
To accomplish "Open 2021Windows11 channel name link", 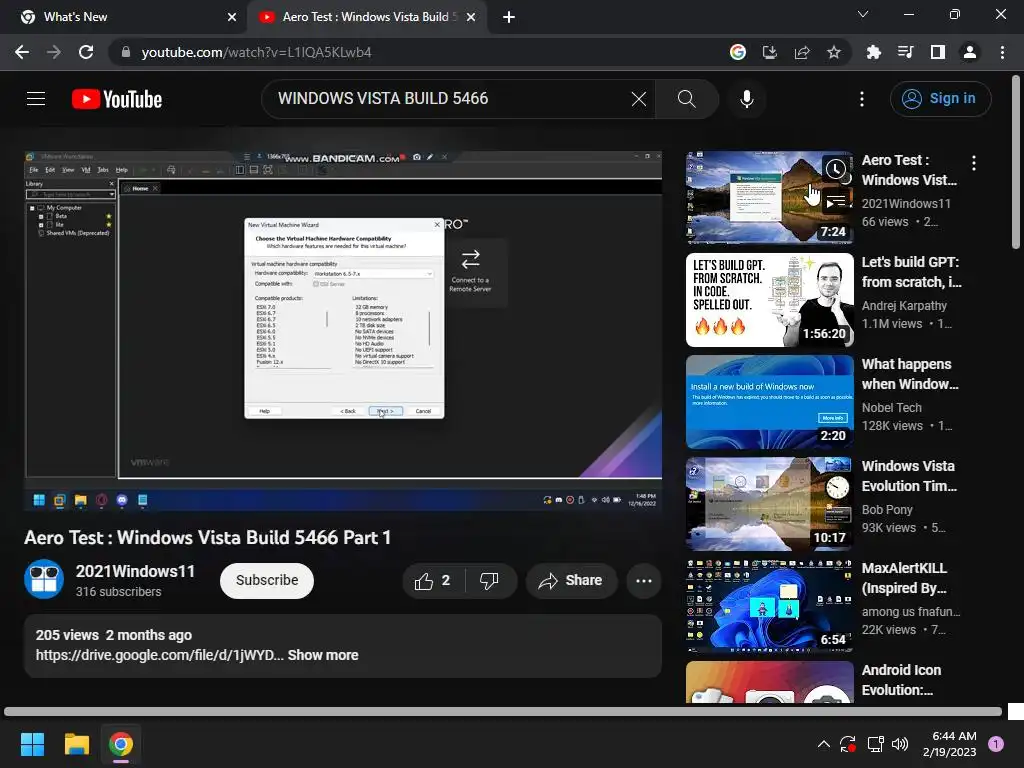I will (x=135, y=571).
